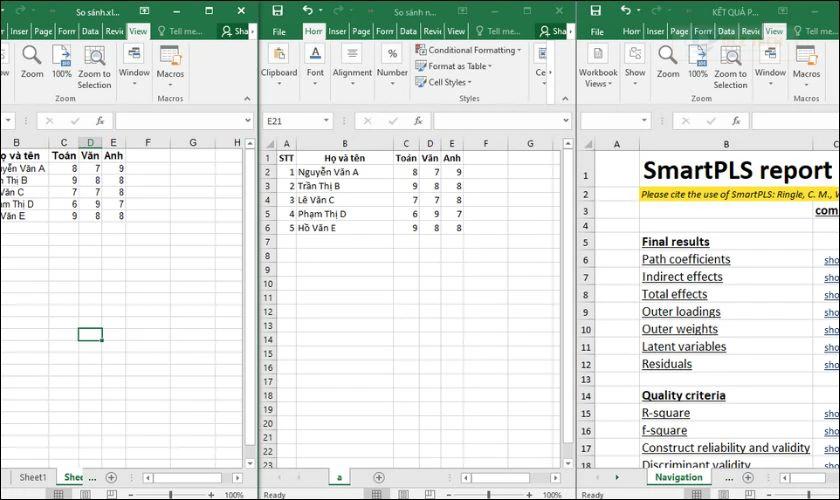Image resolution: width=840 pixels, height=500 pixels.
Task: Click zoom slider in middle window status bar
Action: (489, 495)
